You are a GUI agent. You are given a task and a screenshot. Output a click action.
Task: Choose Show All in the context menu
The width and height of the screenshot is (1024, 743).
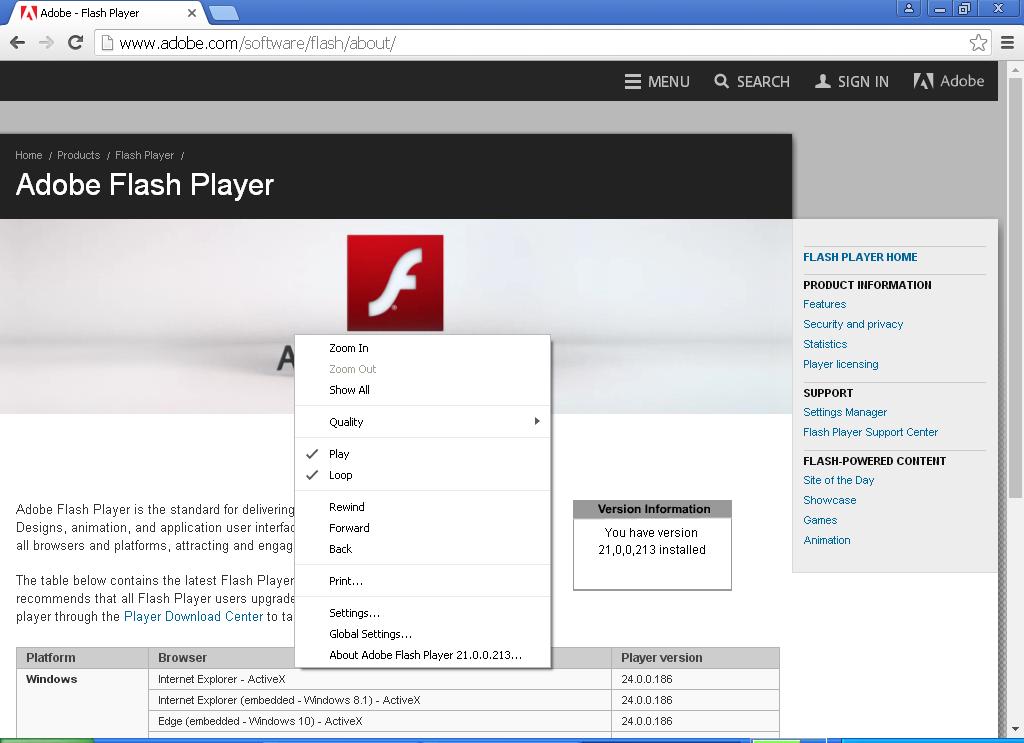(x=423, y=390)
